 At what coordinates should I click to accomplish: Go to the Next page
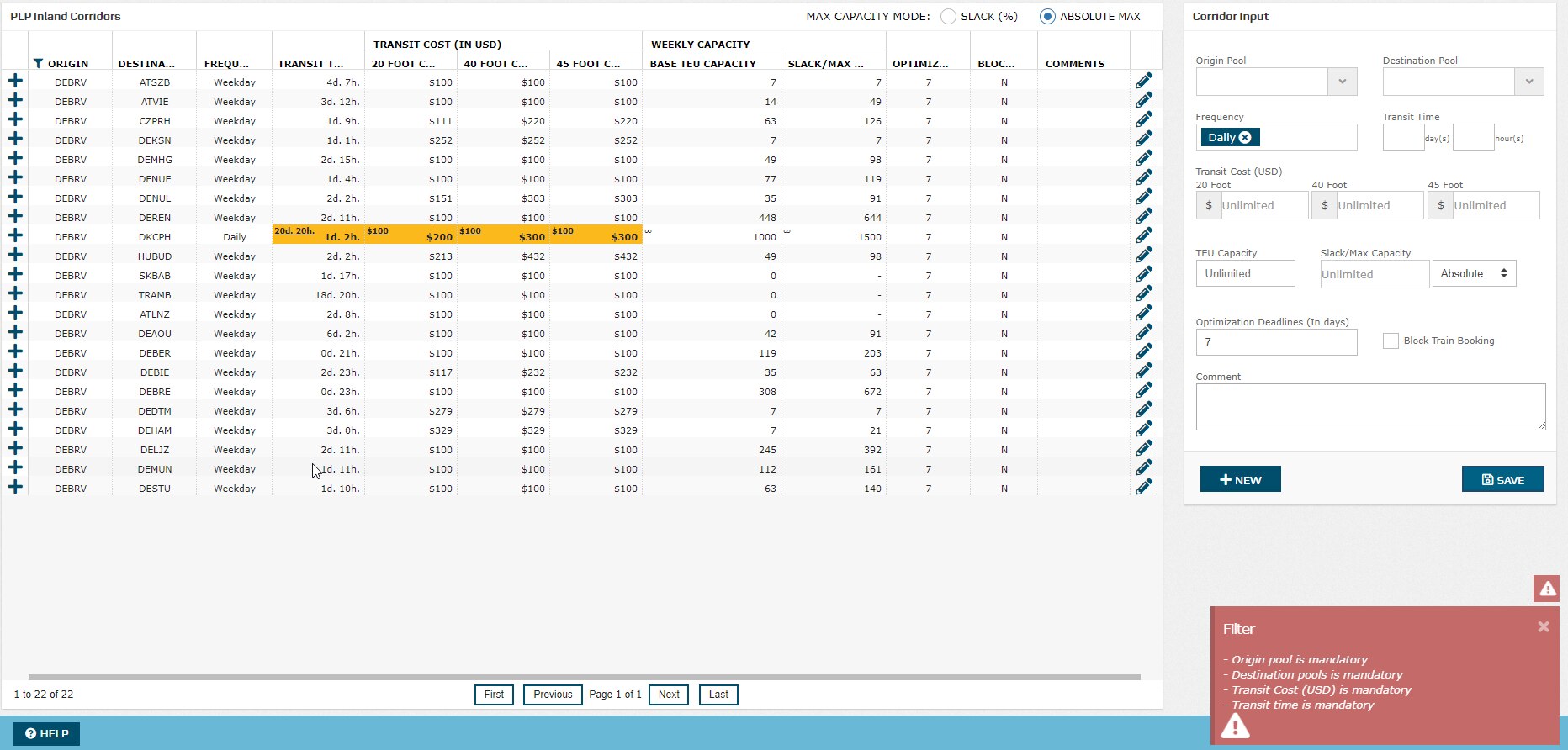669,695
